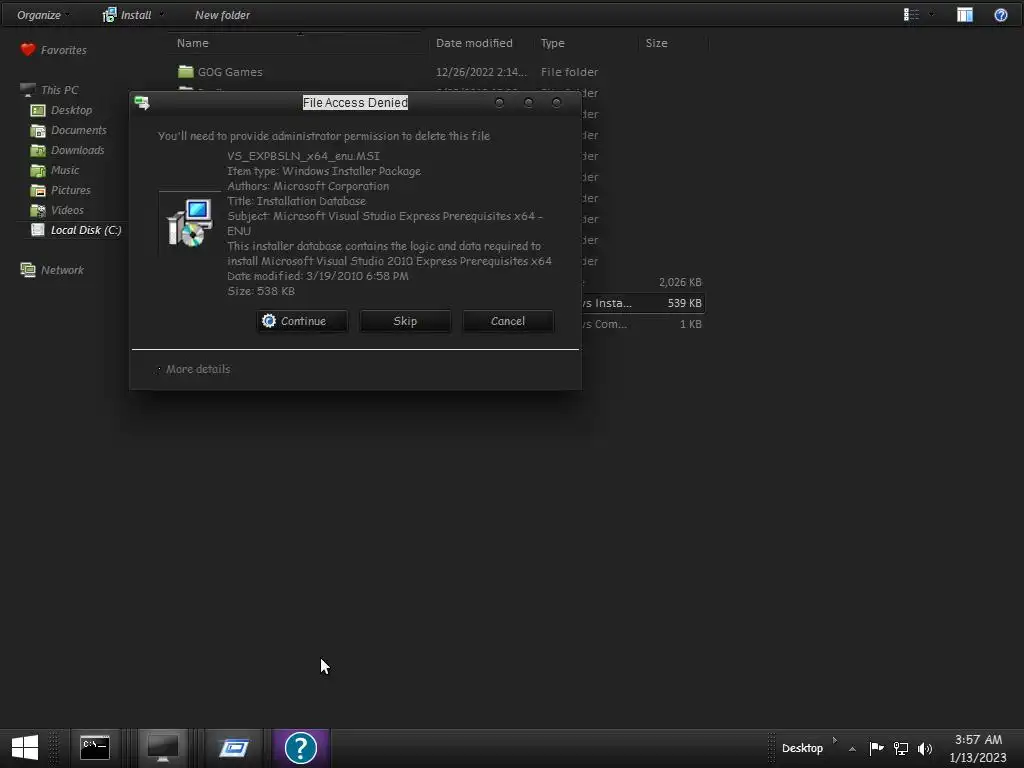Screen dimensions: 1024x768
Task: Click the GOG Games folder icon
Action: pos(185,71)
